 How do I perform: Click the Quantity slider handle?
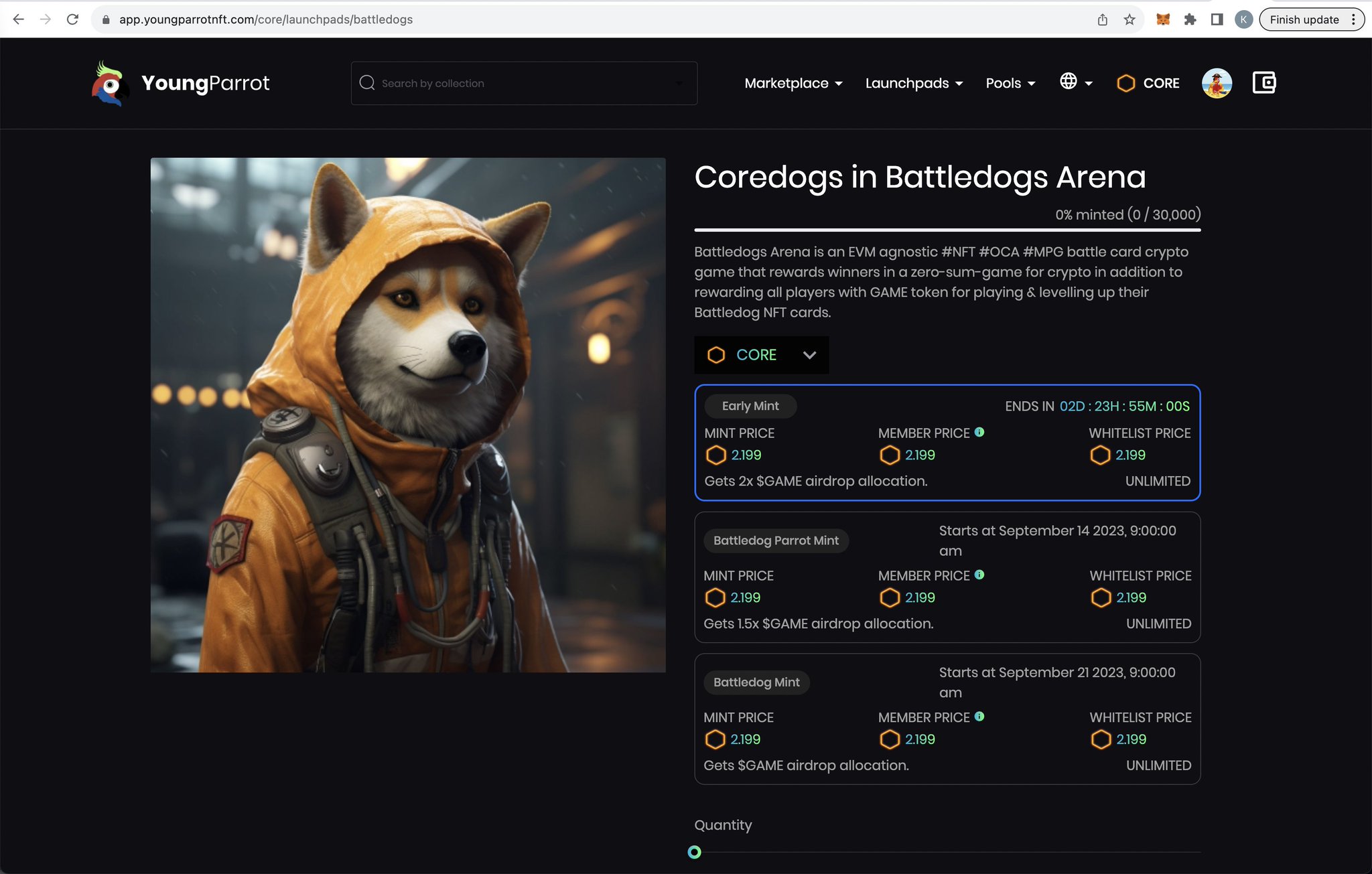(x=695, y=852)
